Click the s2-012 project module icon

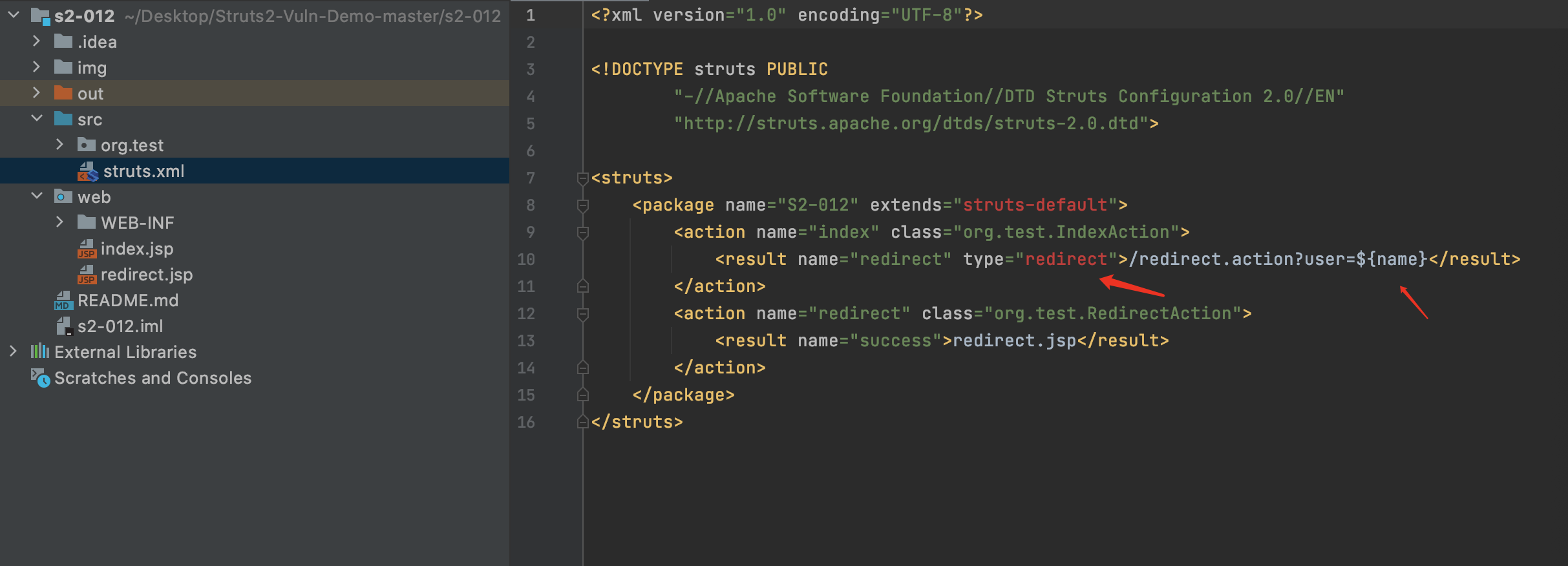[40, 16]
